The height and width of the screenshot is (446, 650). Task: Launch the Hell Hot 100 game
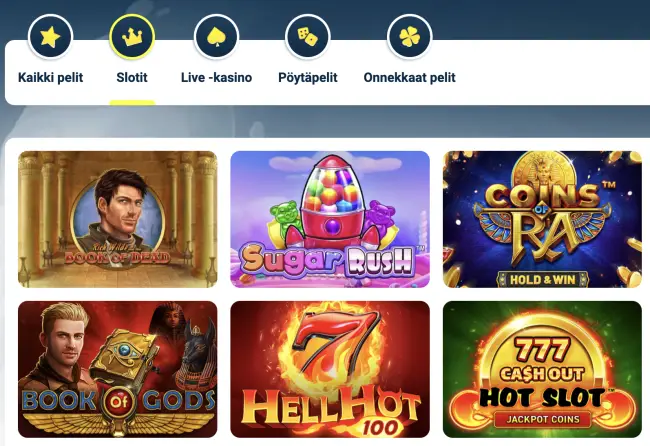(330, 369)
